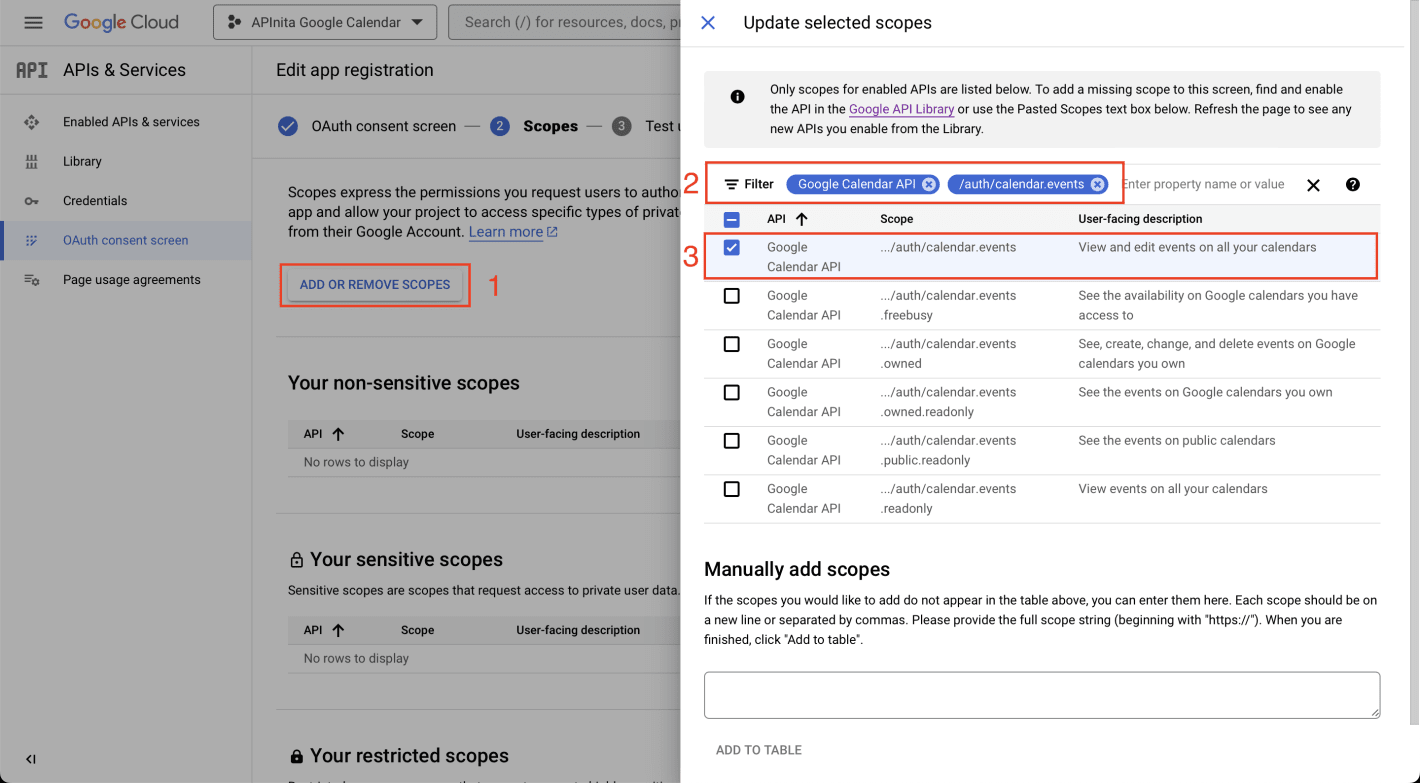
Task: Select Library from the sidebar menu
Action: point(82,161)
